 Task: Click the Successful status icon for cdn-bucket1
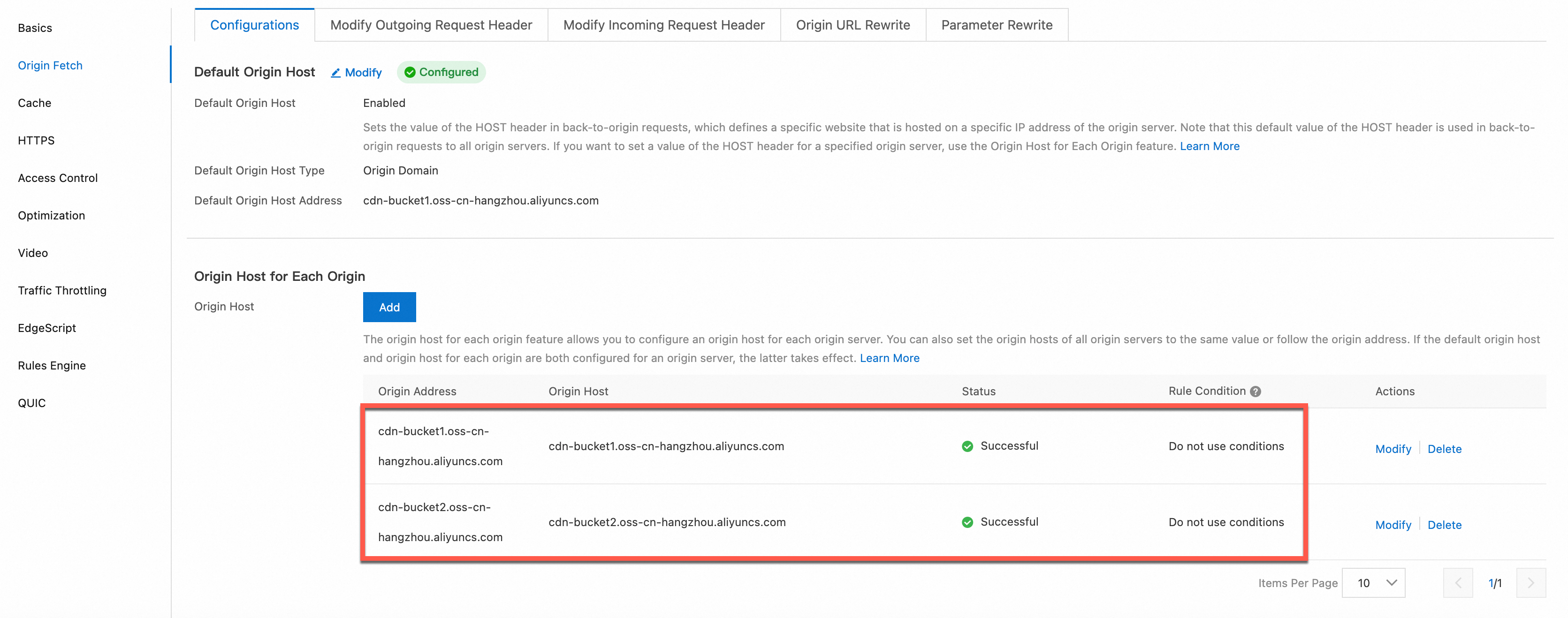[x=967, y=446]
